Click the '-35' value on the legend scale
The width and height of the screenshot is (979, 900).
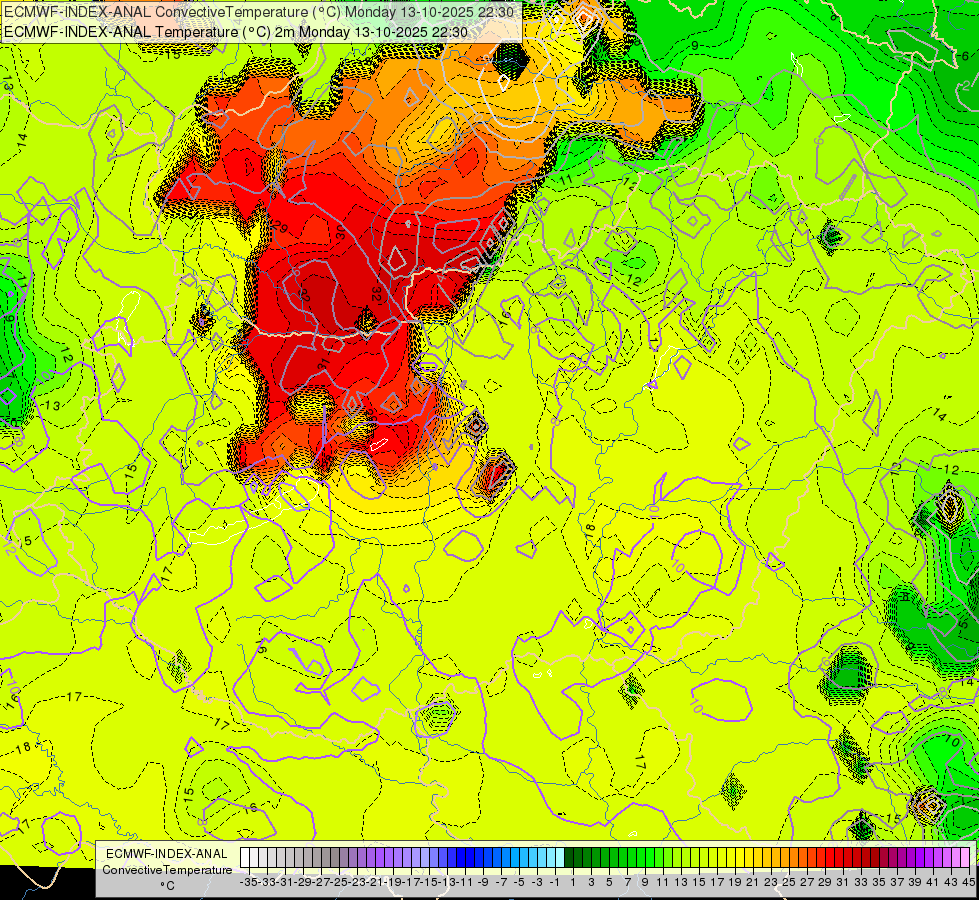pyautogui.click(x=248, y=882)
